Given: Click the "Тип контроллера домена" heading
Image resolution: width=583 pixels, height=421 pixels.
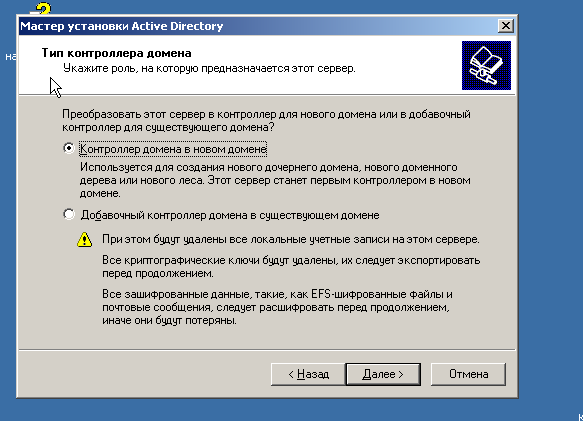Looking at the screenshot, I should [116, 53].
